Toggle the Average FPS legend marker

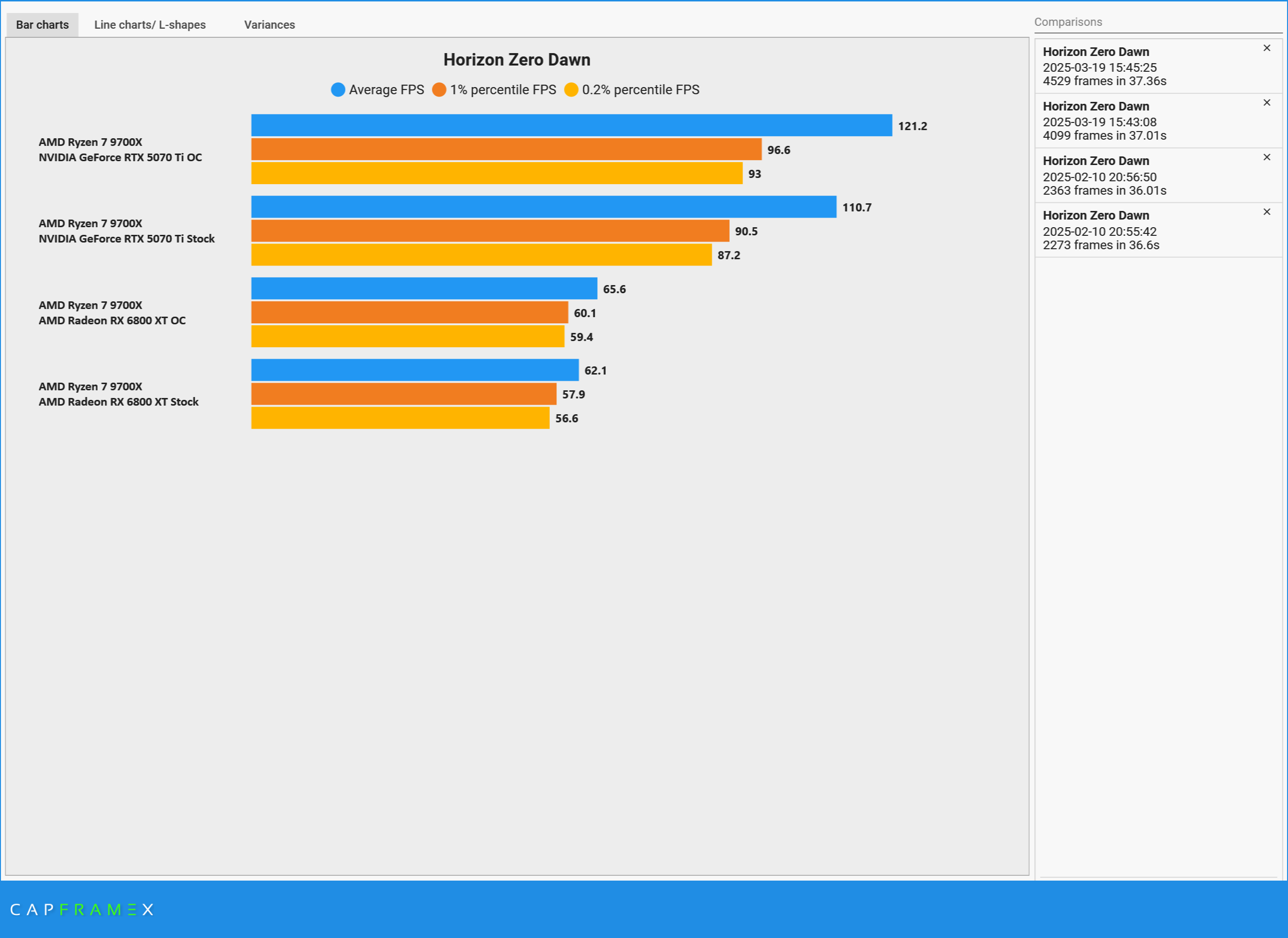338,90
